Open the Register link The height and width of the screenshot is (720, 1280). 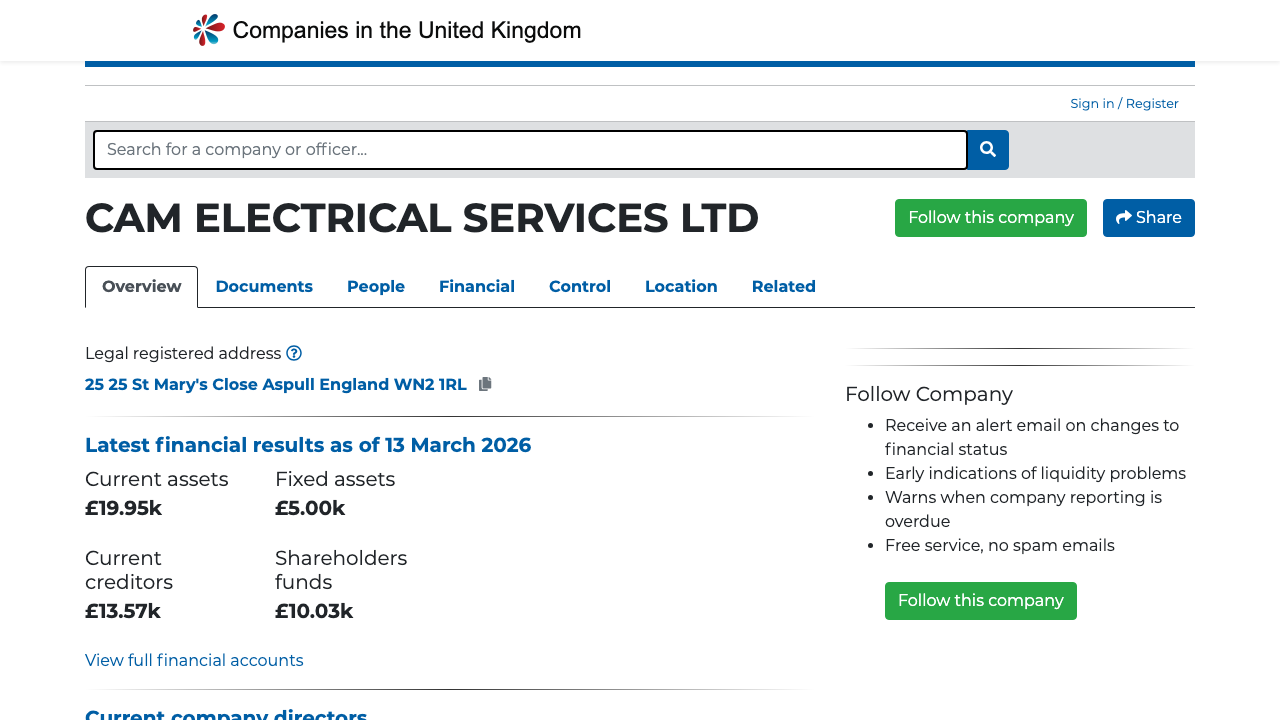click(x=1152, y=103)
